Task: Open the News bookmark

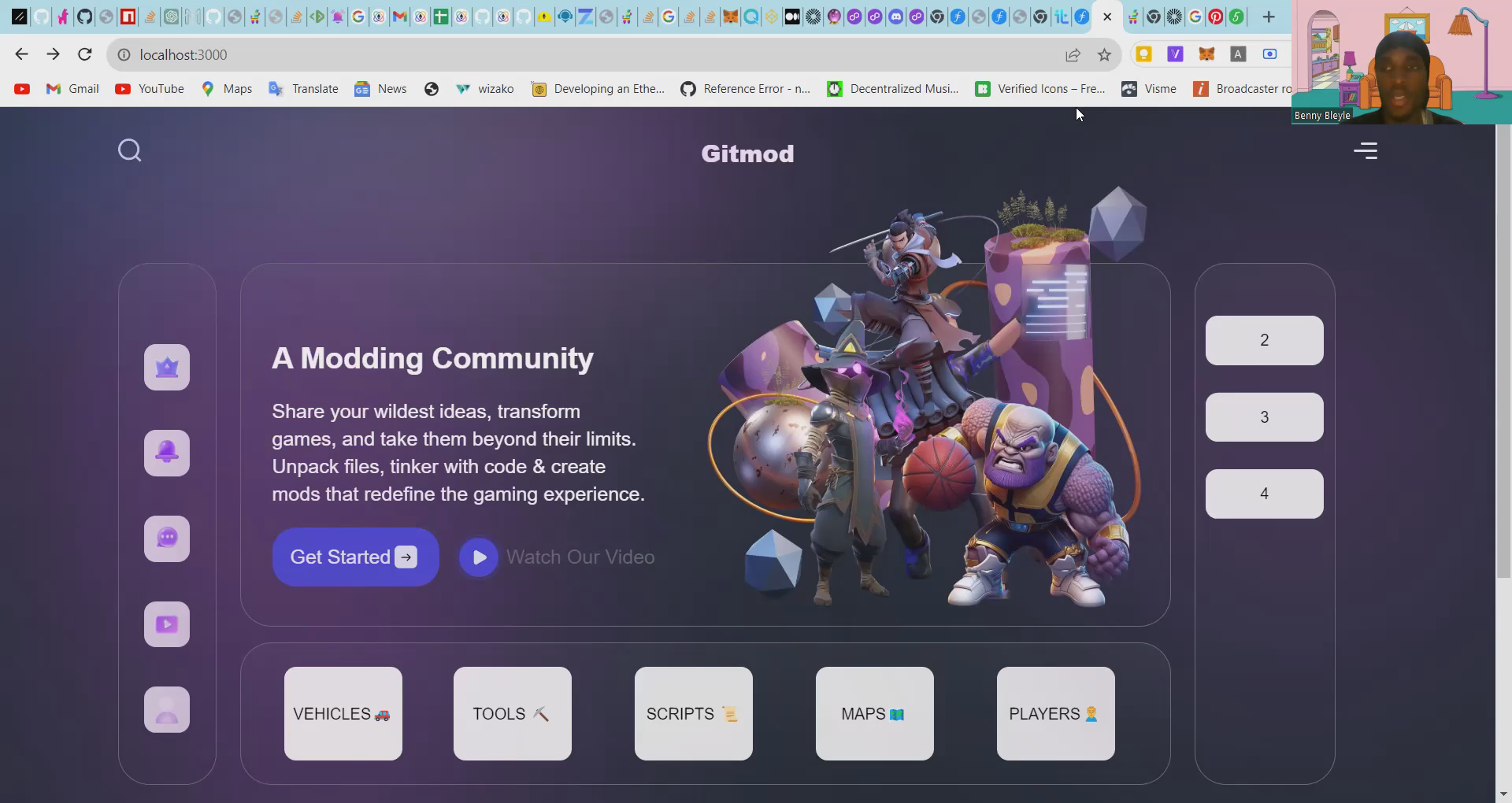Action: coord(380,89)
